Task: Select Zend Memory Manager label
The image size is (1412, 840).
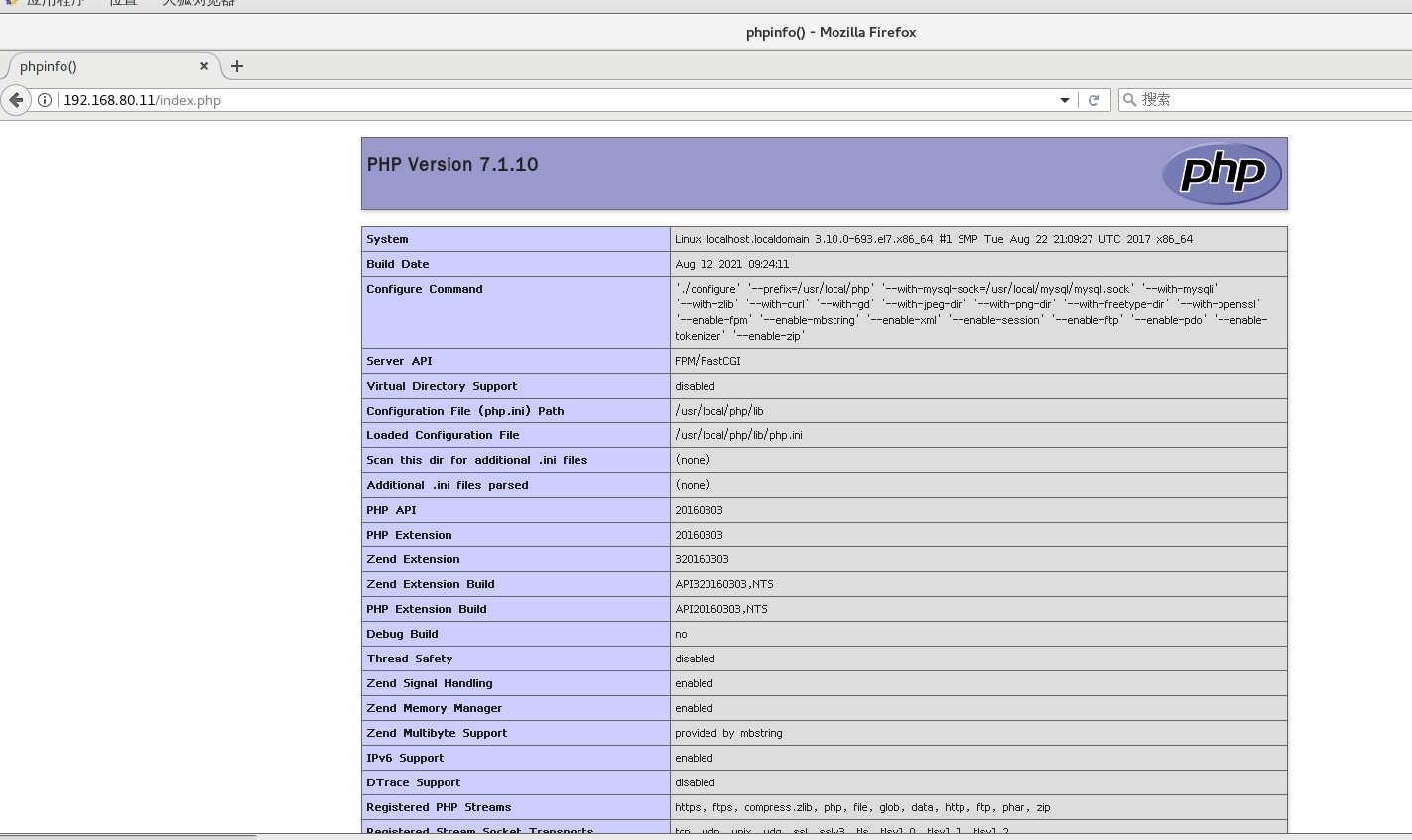Action: 435,708
